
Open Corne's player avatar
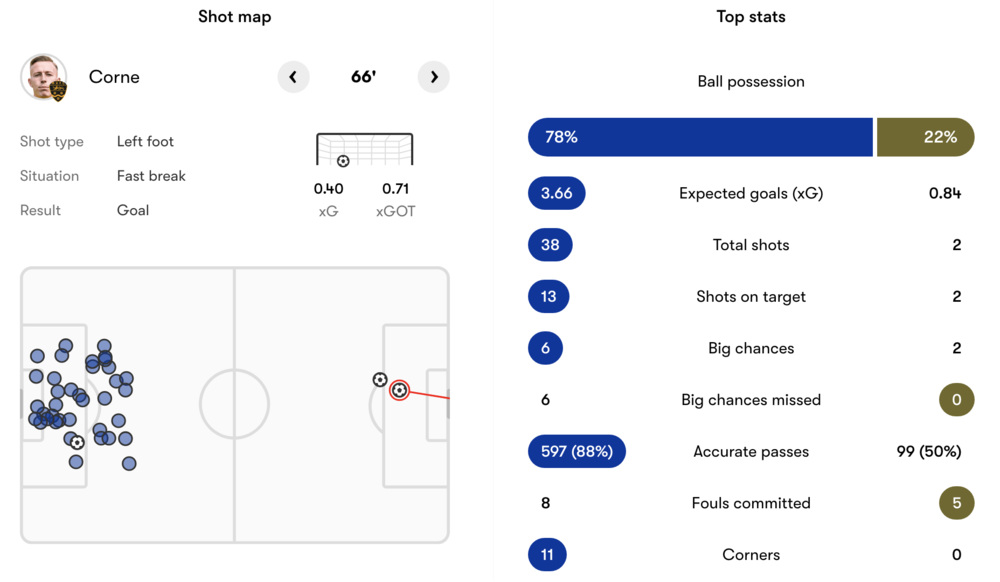click(44, 78)
